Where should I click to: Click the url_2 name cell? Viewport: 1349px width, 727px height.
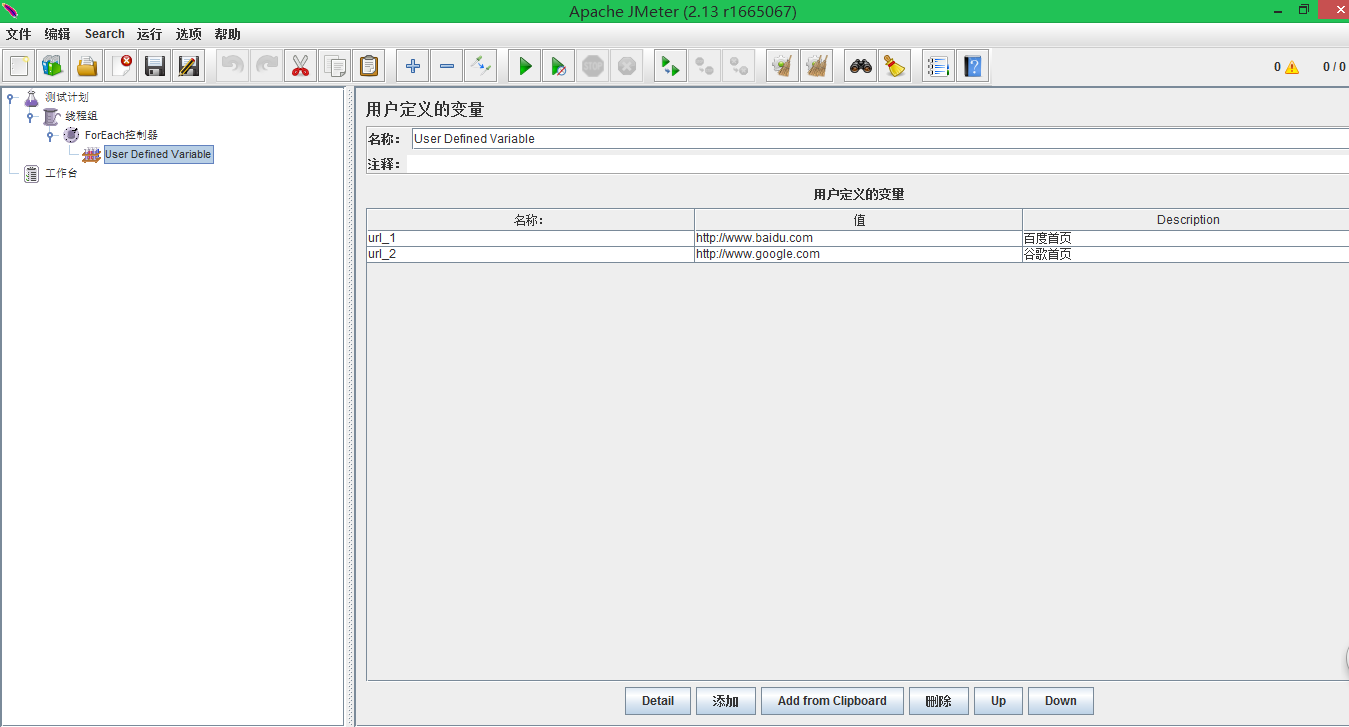[530, 254]
